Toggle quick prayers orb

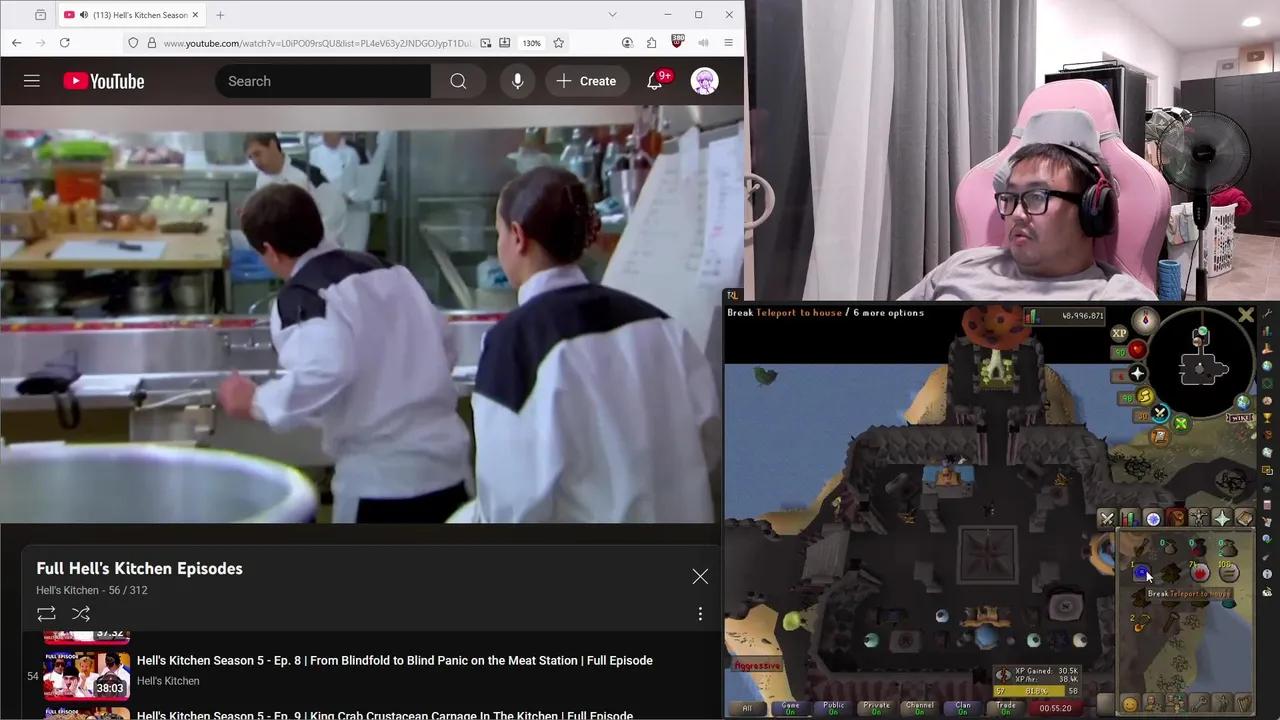click(1138, 374)
